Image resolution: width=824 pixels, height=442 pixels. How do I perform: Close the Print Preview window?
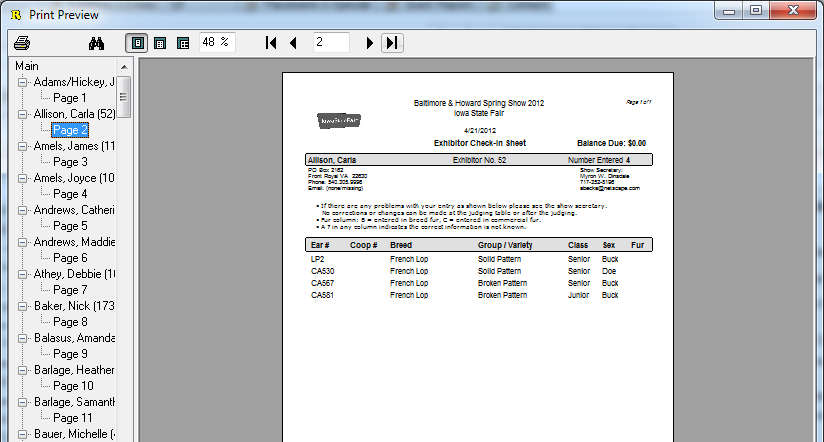[794, 11]
